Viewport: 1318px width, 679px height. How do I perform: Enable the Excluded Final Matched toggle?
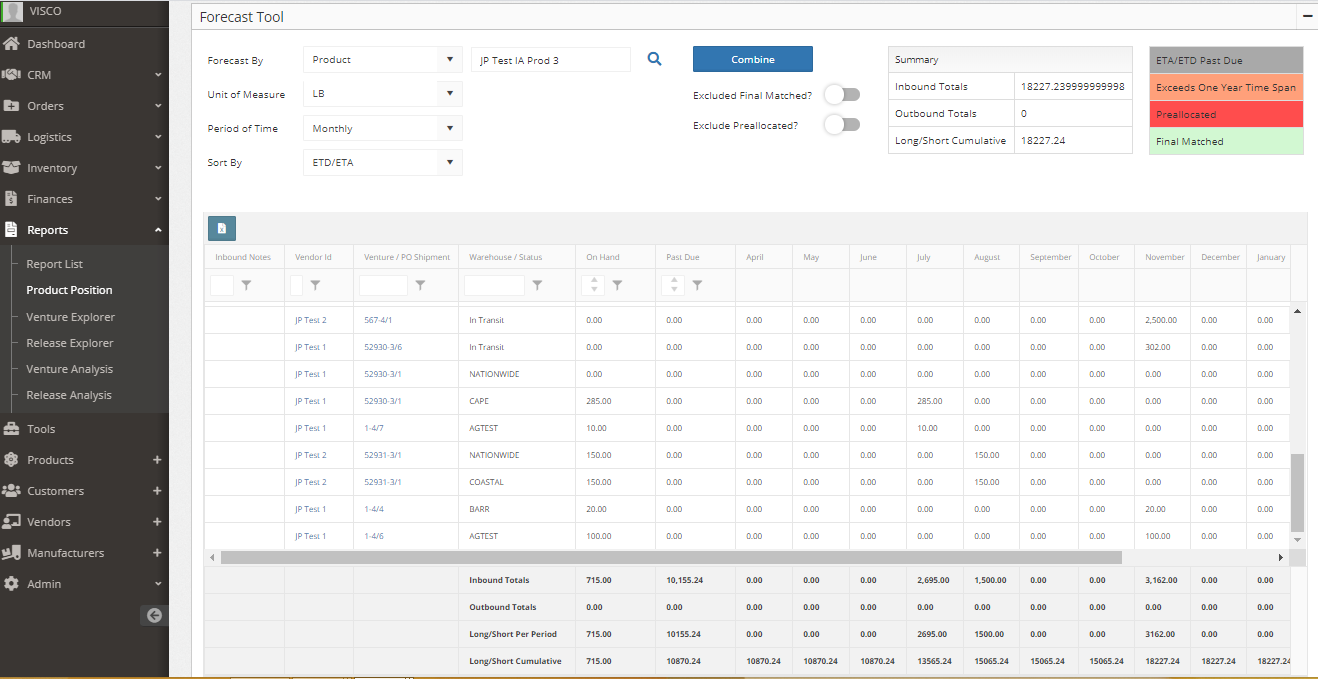[x=842, y=94]
